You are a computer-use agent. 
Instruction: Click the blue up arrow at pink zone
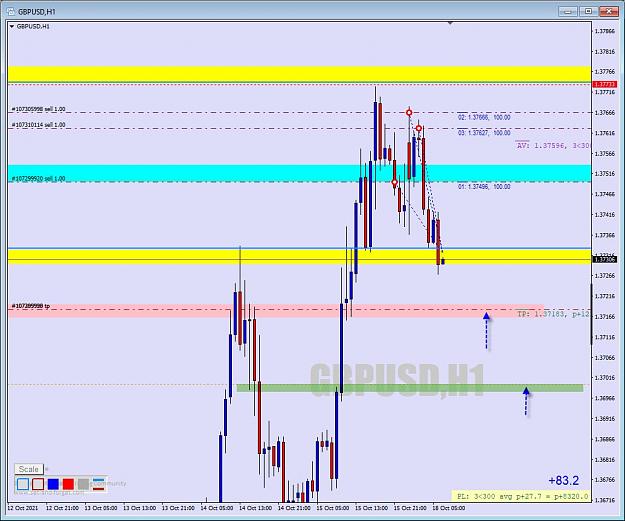click(486, 331)
